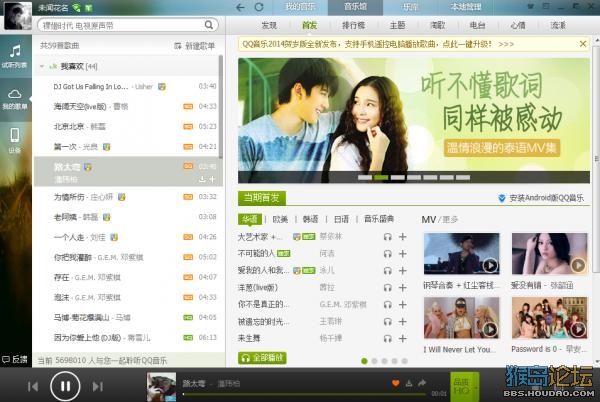This screenshot has height=402, width=600.
Task: Click plus icon on highlighted 路太弯 playlist row
Action: coord(212,179)
